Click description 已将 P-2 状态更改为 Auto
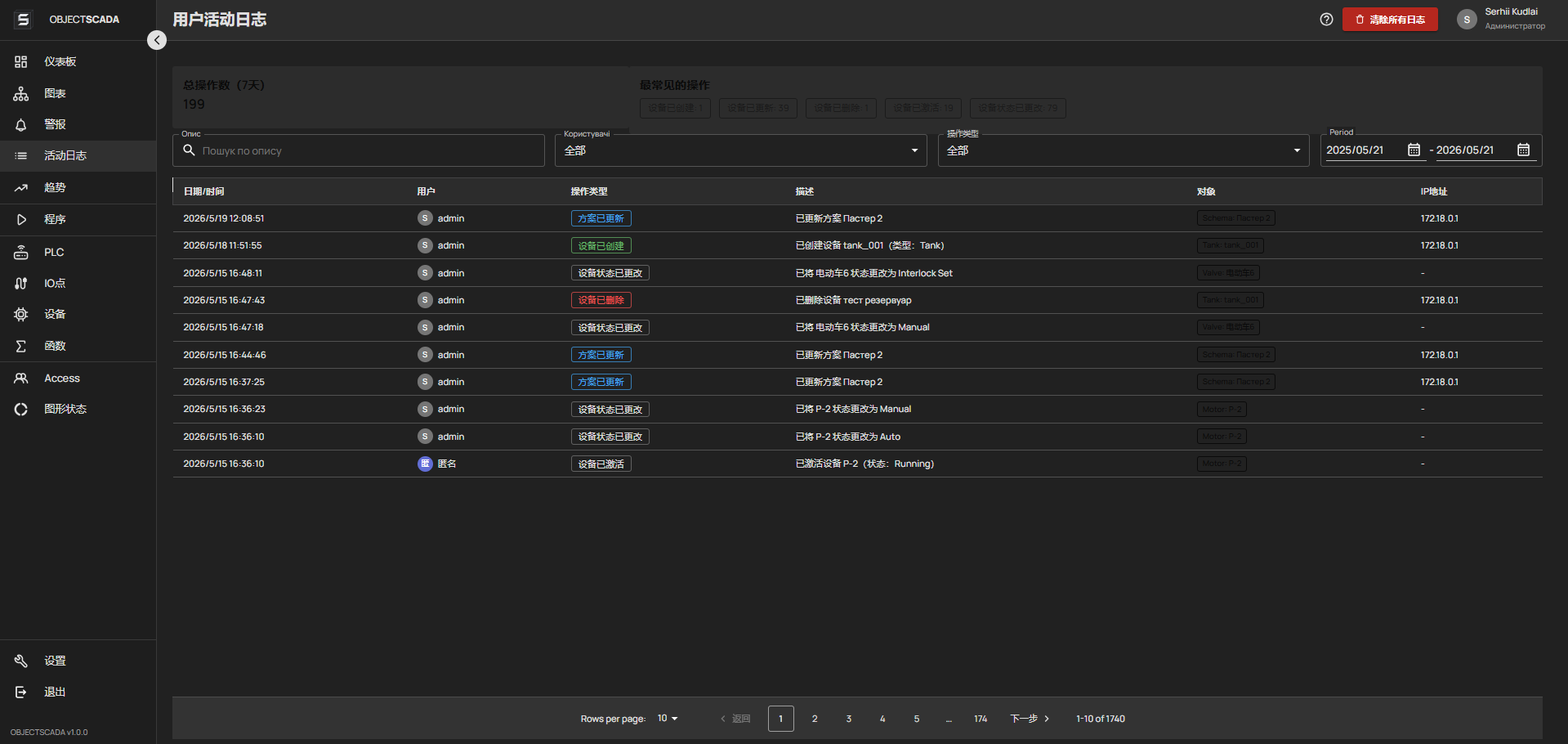 pyautogui.click(x=848, y=437)
